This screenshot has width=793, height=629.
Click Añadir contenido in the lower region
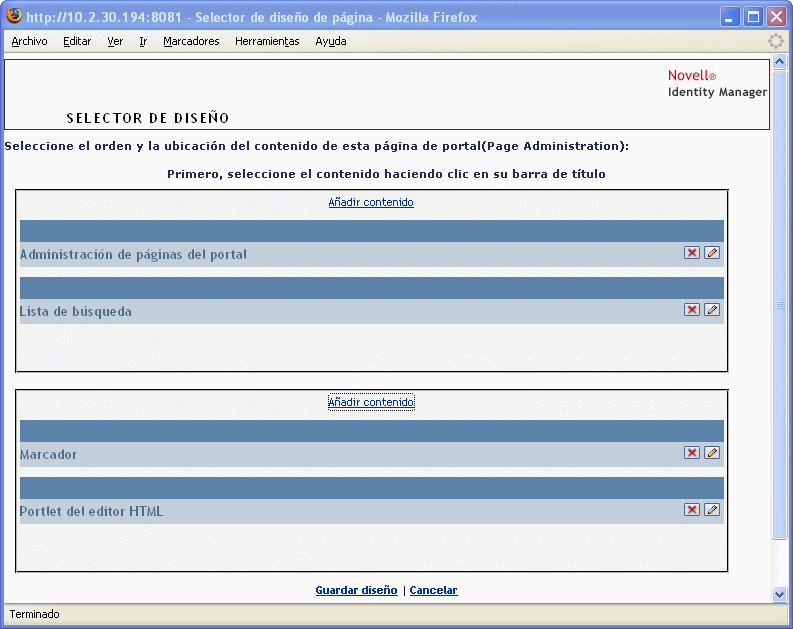point(371,402)
